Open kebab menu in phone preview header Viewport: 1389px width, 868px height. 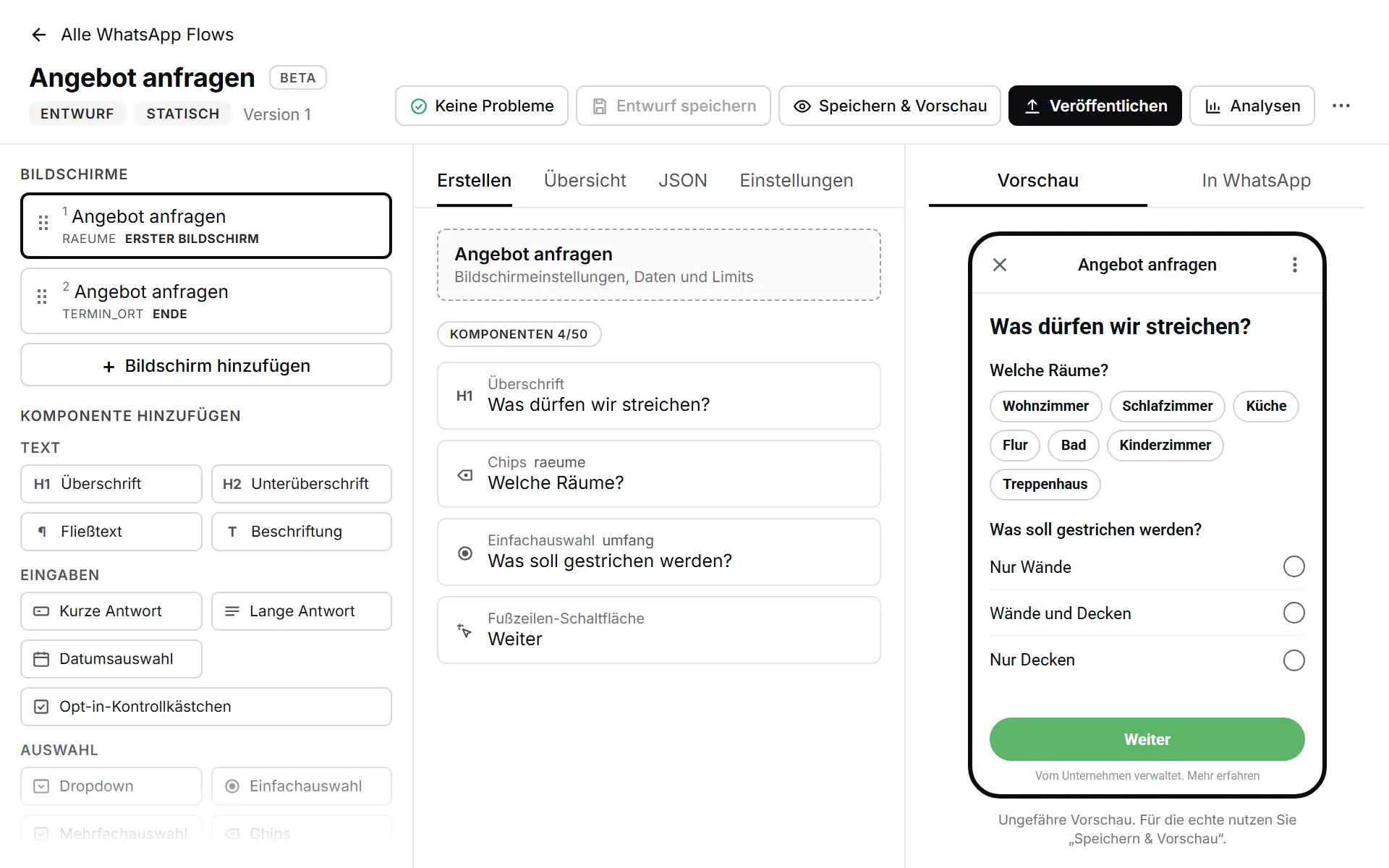click(x=1294, y=265)
